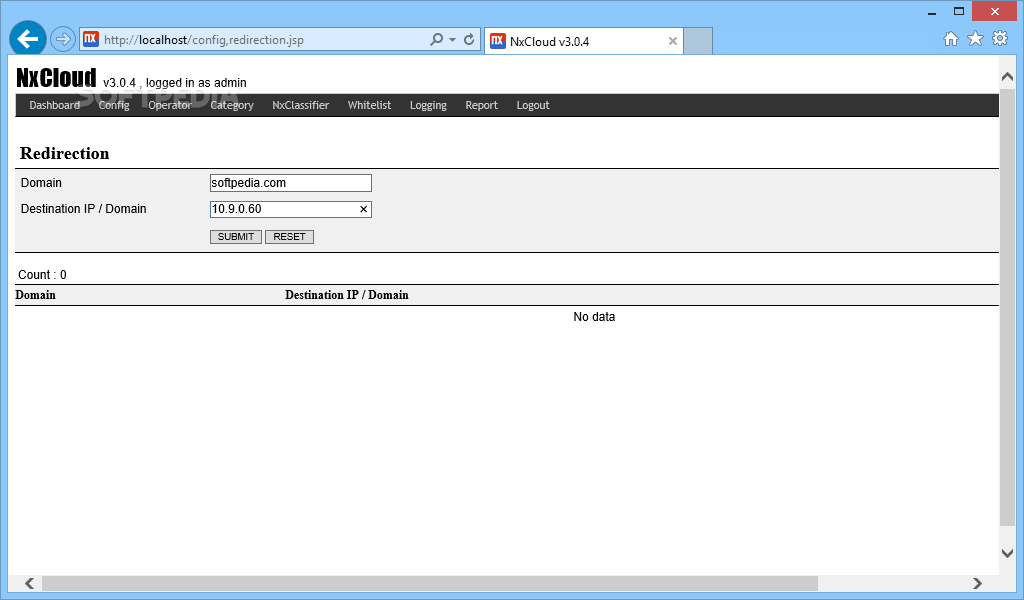Minimize the browser window
1024x600 pixels.
(x=932, y=12)
